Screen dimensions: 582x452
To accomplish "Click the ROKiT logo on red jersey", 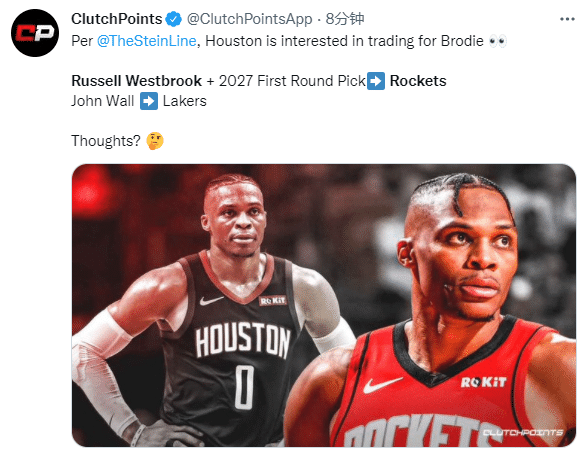I will (484, 382).
